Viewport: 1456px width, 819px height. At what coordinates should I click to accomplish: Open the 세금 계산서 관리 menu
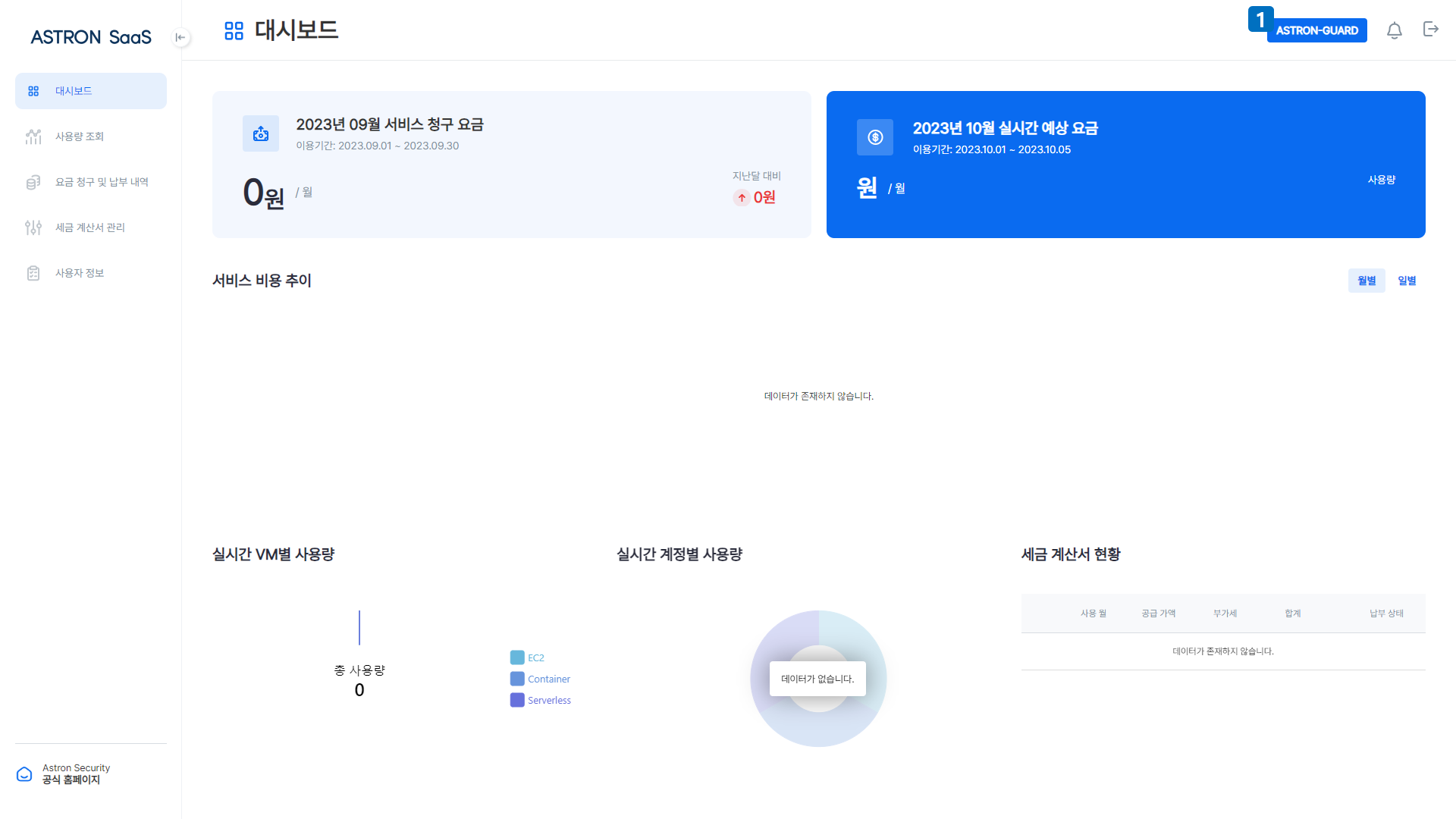click(x=91, y=227)
